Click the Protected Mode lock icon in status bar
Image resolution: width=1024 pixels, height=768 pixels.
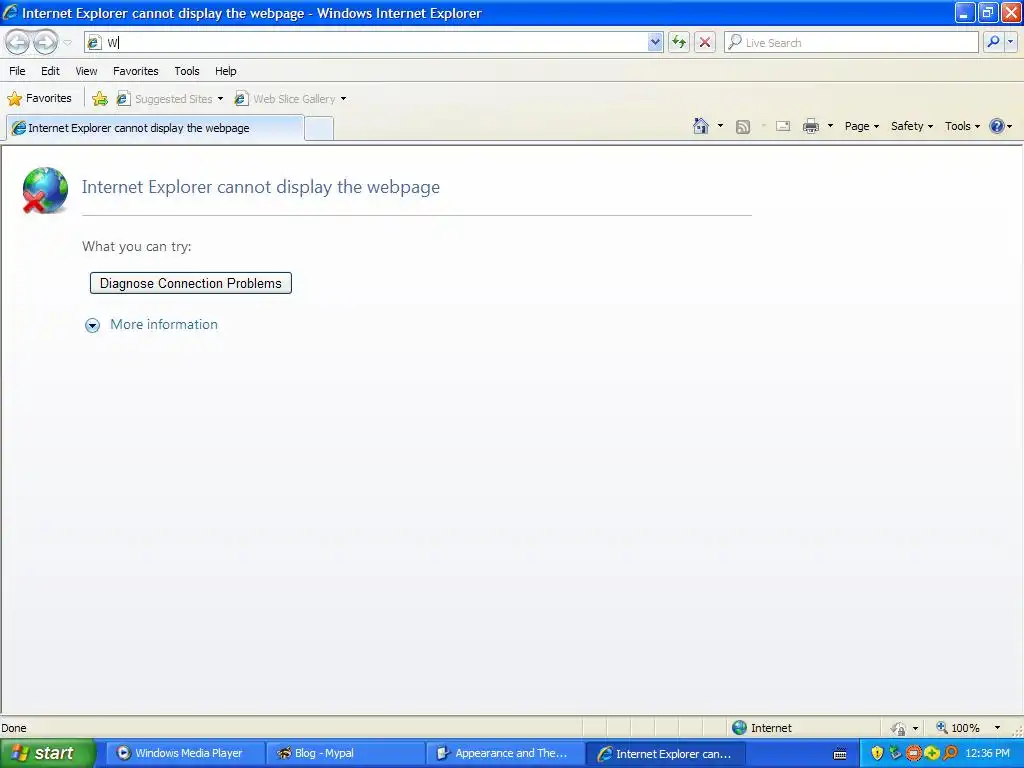click(x=898, y=728)
